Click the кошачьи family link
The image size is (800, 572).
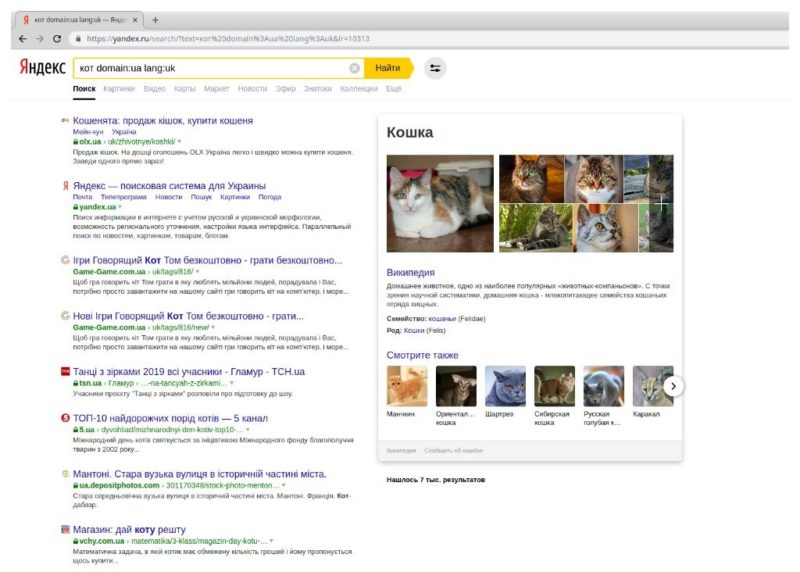coord(442,318)
